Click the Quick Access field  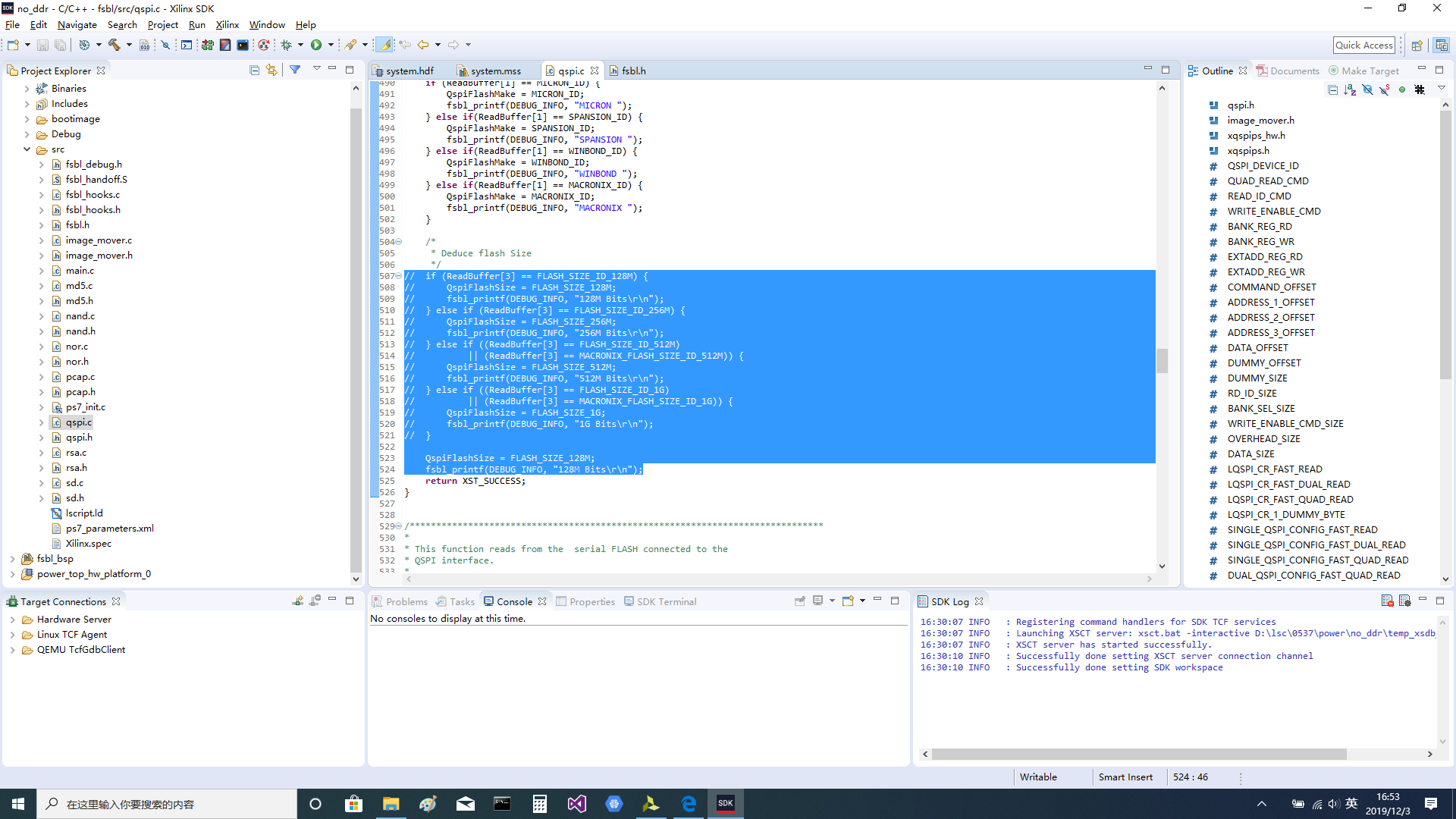(1363, 45)
